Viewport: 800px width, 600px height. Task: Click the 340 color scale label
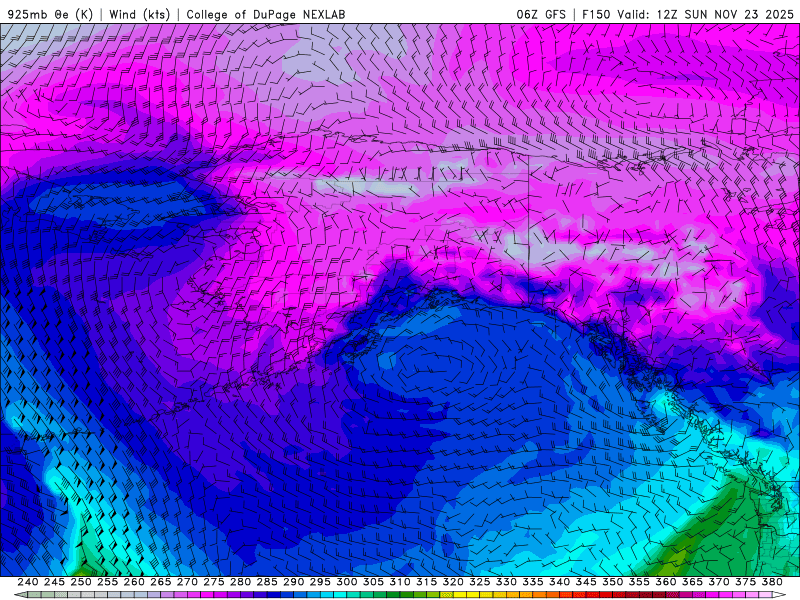(559, 582)
